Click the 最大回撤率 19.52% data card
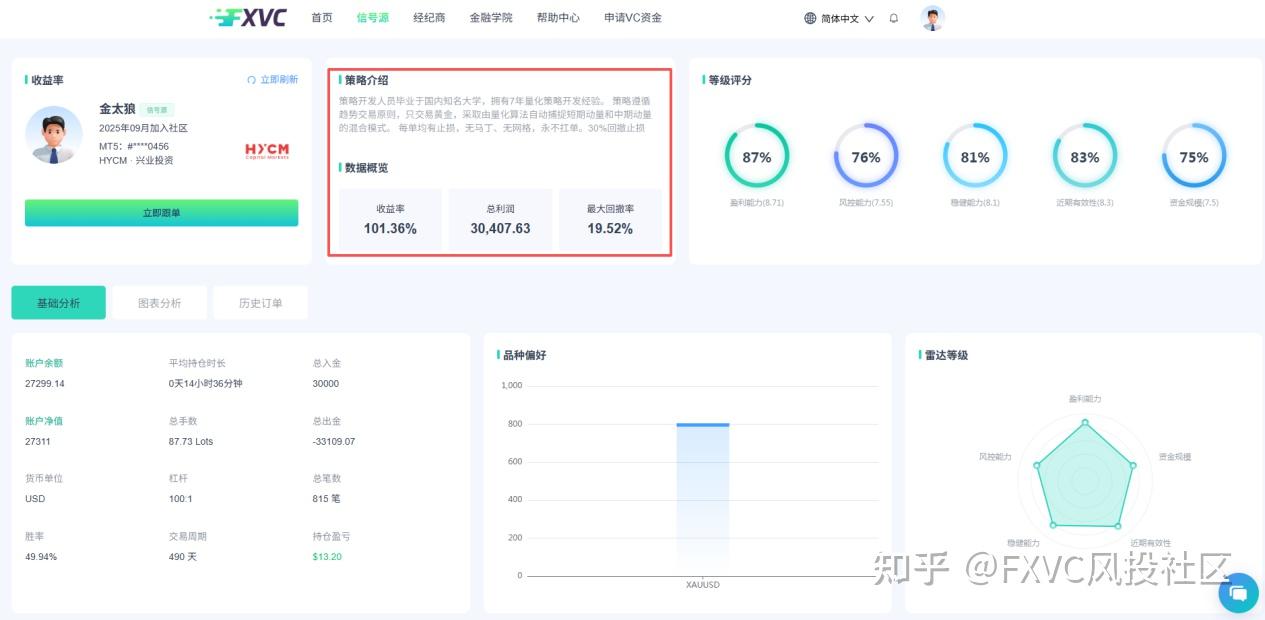1265x620 pixels. 610,219
